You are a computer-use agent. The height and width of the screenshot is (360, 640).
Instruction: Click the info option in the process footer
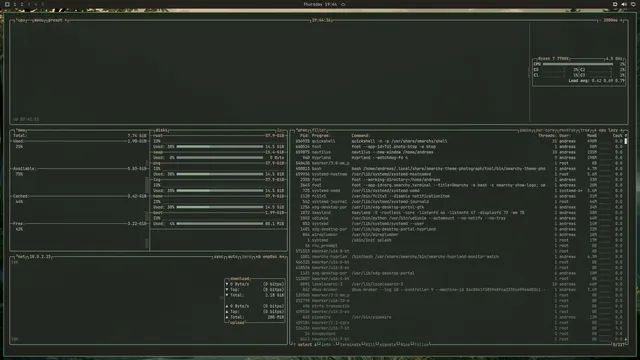326,345
